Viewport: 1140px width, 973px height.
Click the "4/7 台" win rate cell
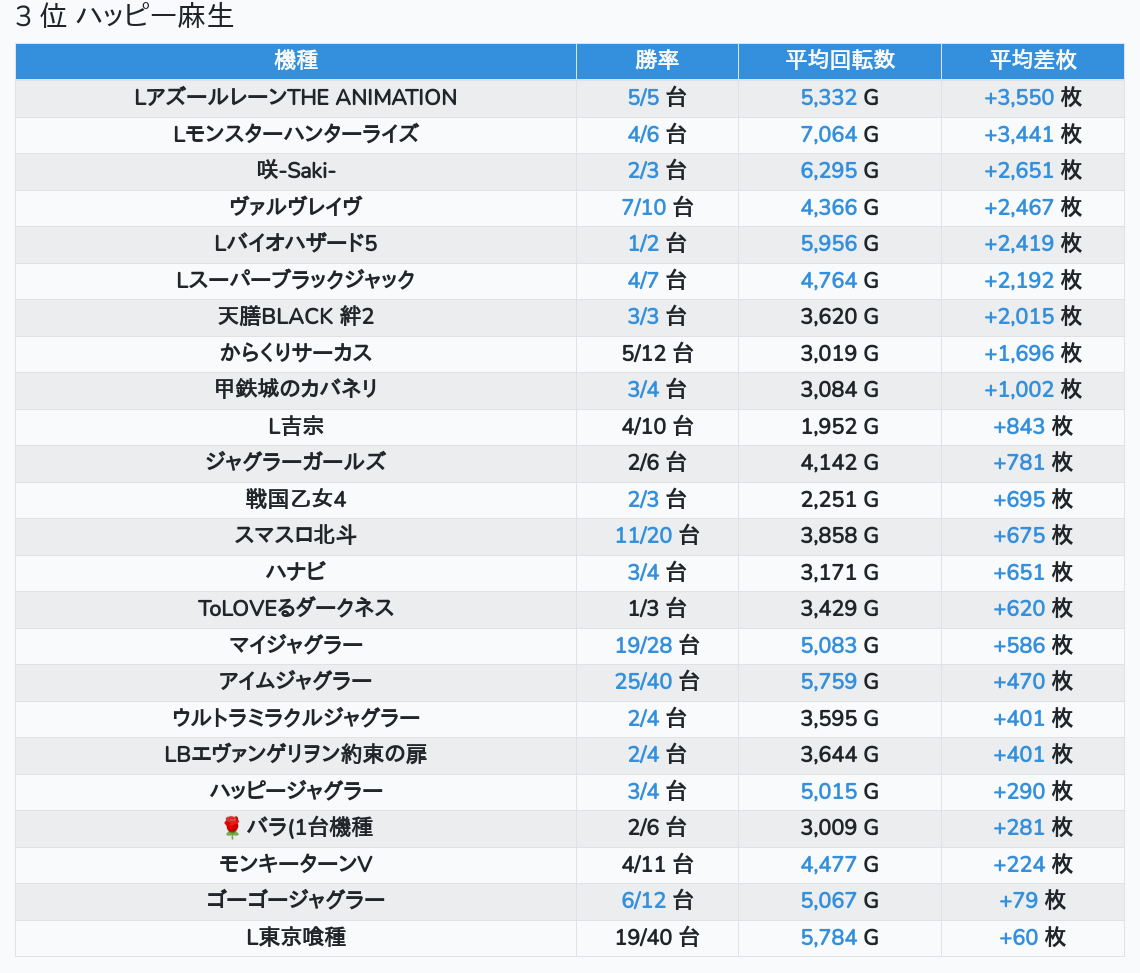click(x=657, y=280)
